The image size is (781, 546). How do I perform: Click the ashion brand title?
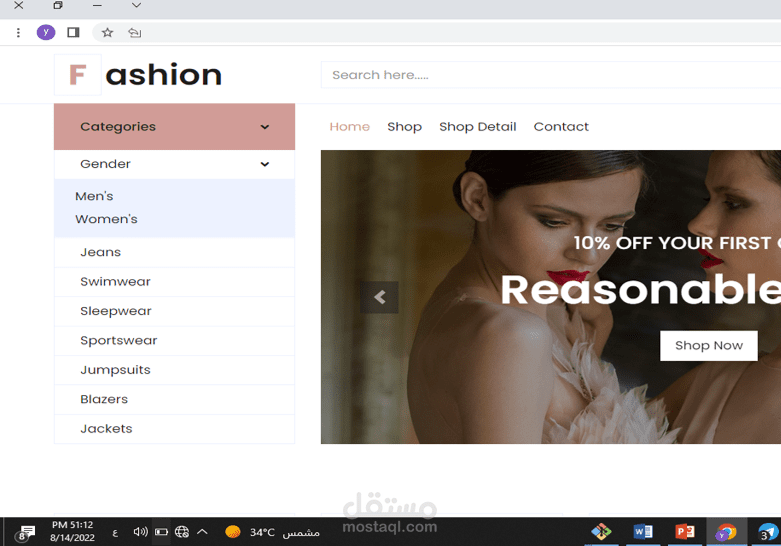[164, 75]
